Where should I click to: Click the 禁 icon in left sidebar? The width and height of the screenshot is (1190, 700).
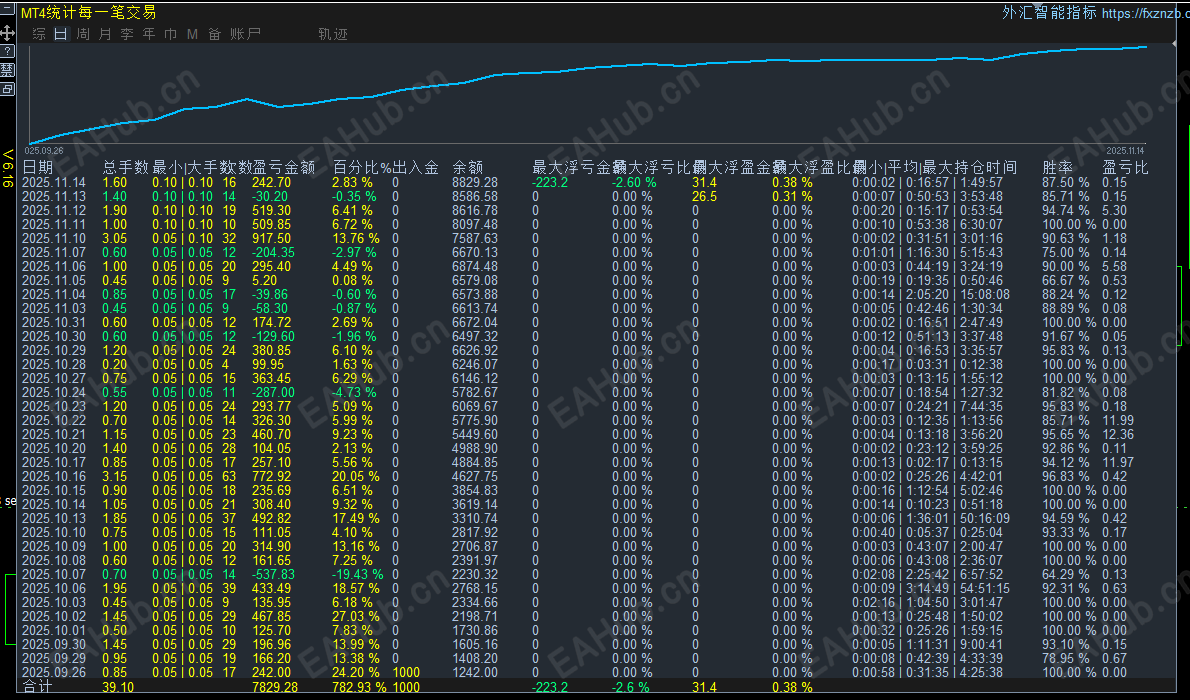click(x=8, y=69)
